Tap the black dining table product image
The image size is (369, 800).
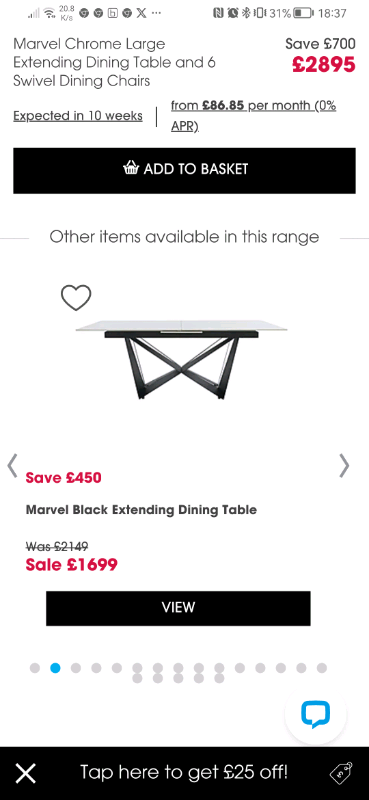(x=181, y=359)
